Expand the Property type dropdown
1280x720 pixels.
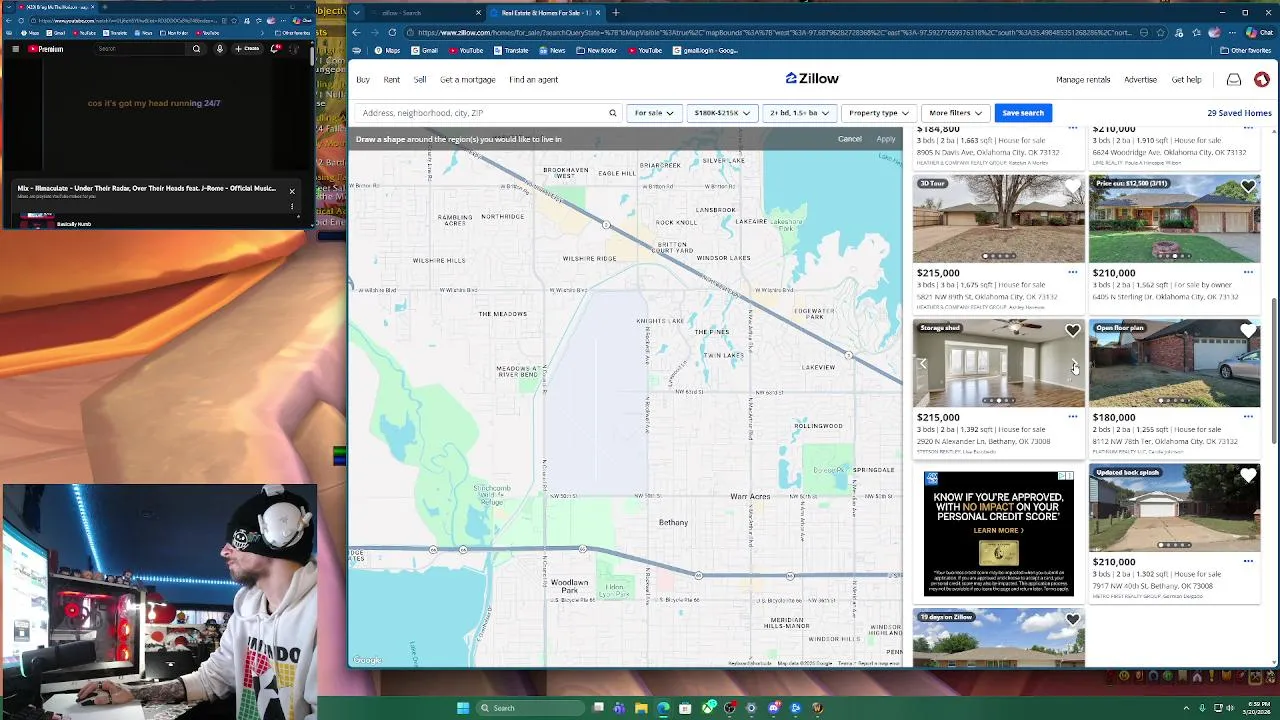point(879,113)
